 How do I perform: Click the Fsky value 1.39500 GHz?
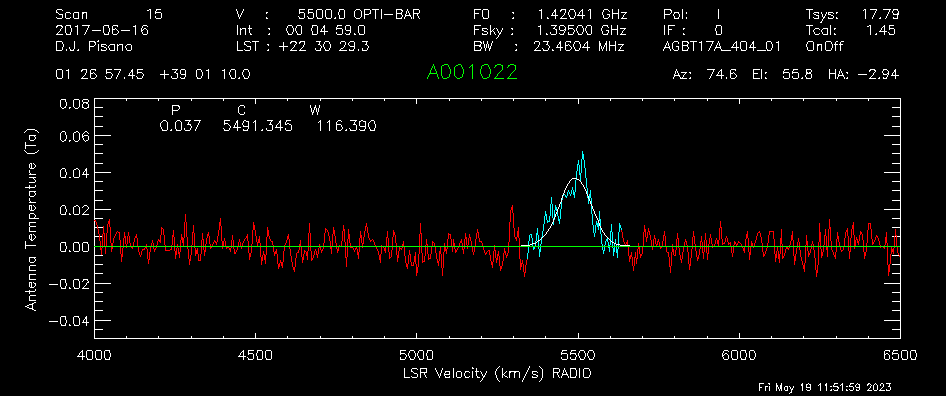pyautogui.click(x=583, y=30)
